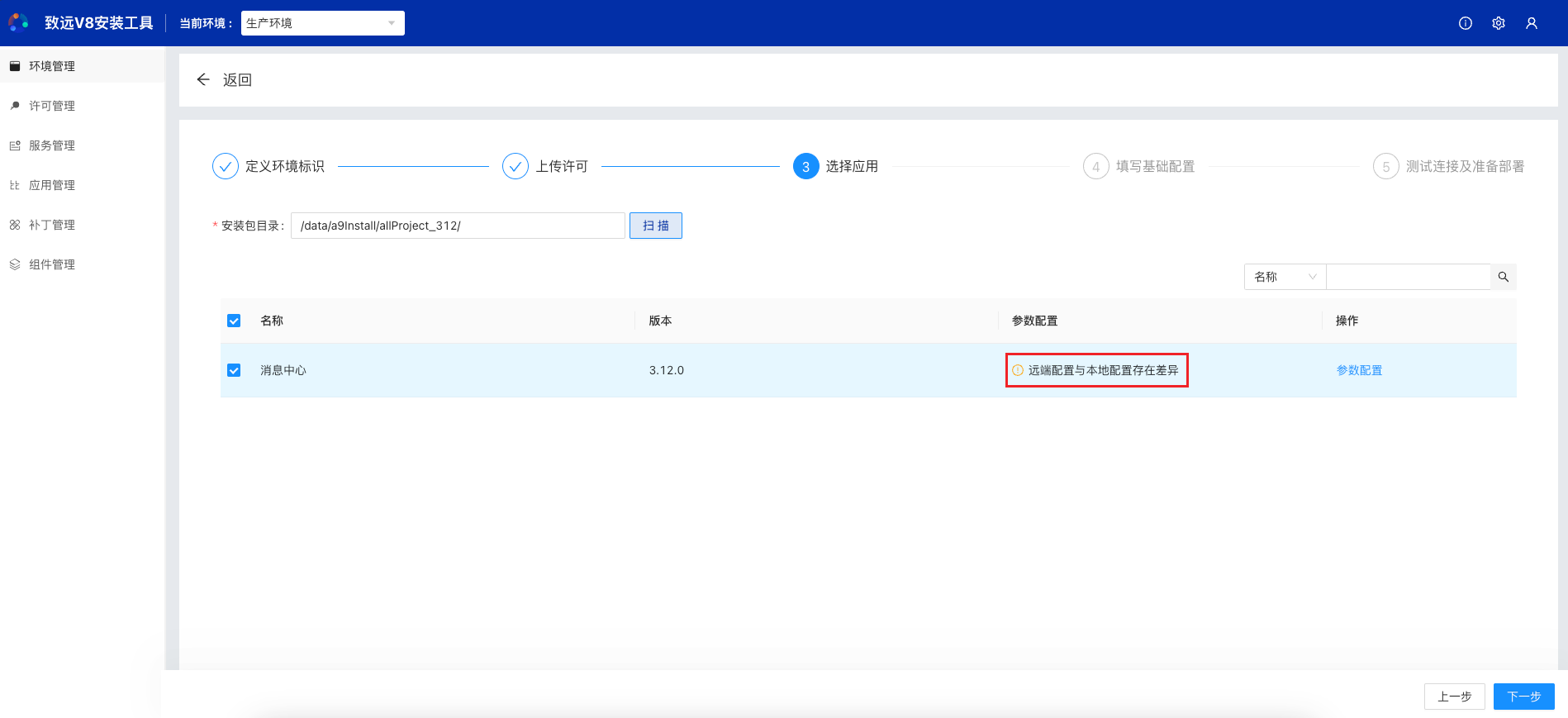
Task: Click the 安装包目录 path input field
Action: click(x=458, y=226)
